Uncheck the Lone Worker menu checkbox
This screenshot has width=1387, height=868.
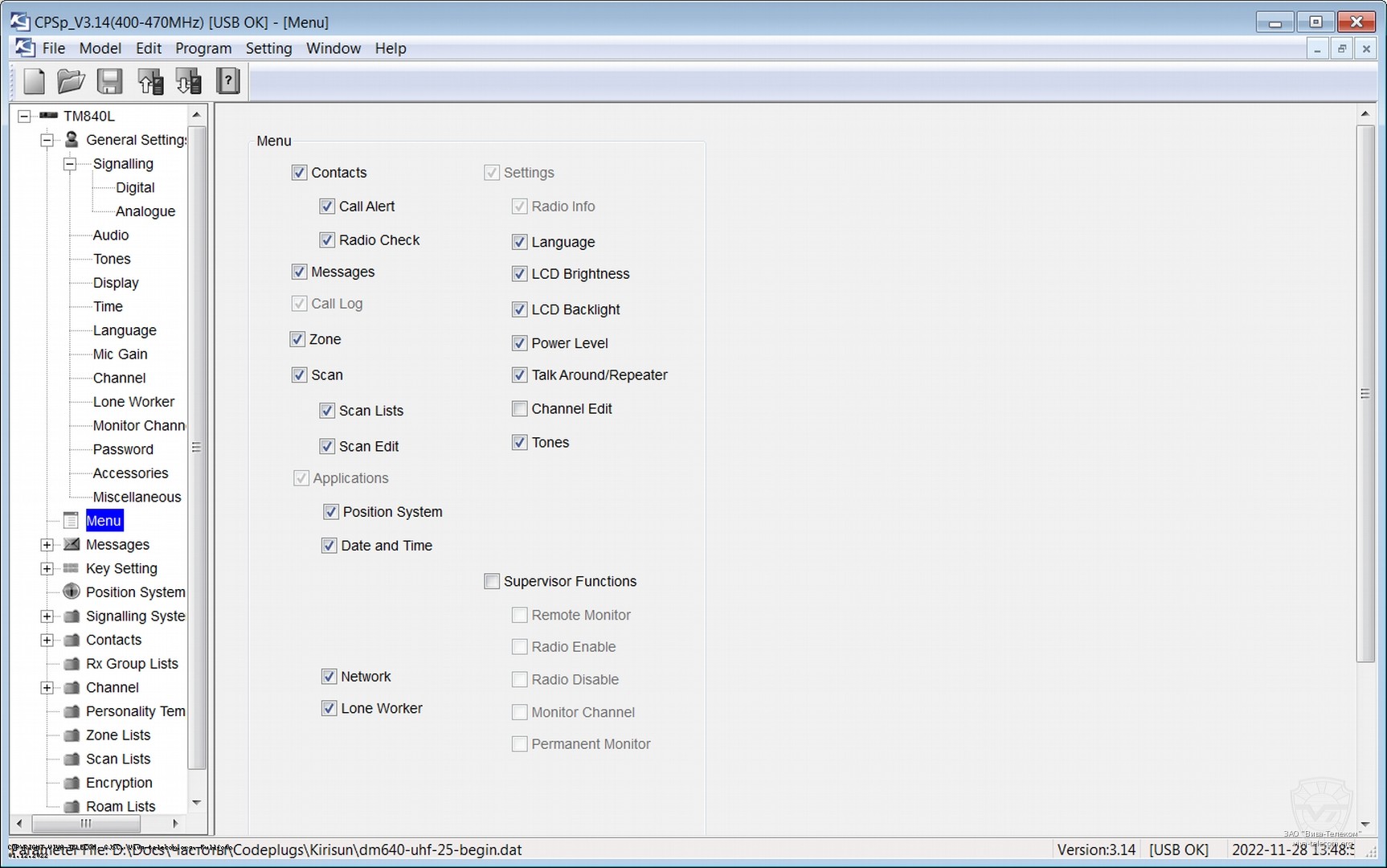click(x=329, y=708)
